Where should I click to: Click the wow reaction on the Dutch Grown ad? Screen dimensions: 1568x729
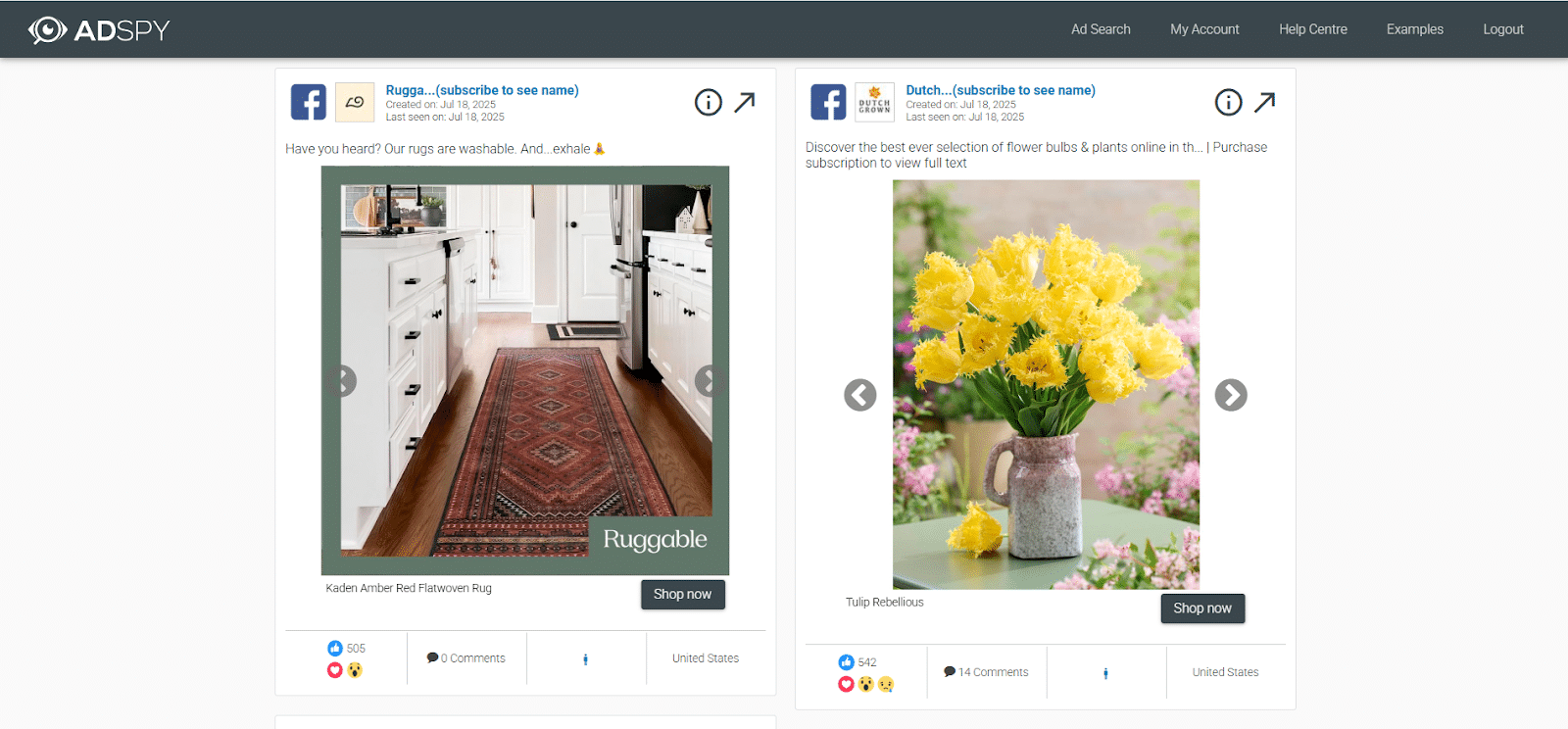point(866,684)
